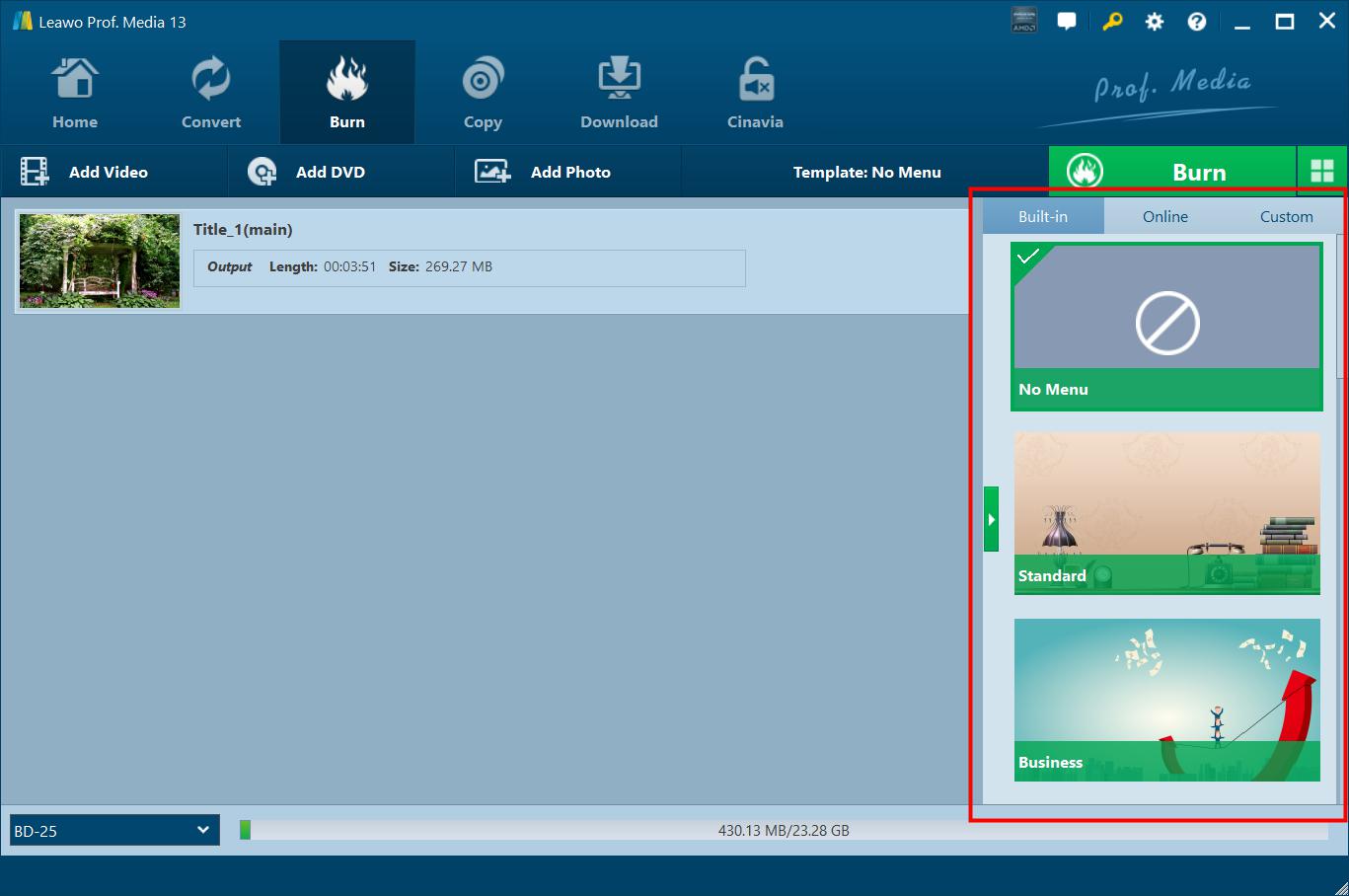Open settings via the gear icon
The image size is (1349, 896).
tap(1154, 22)
